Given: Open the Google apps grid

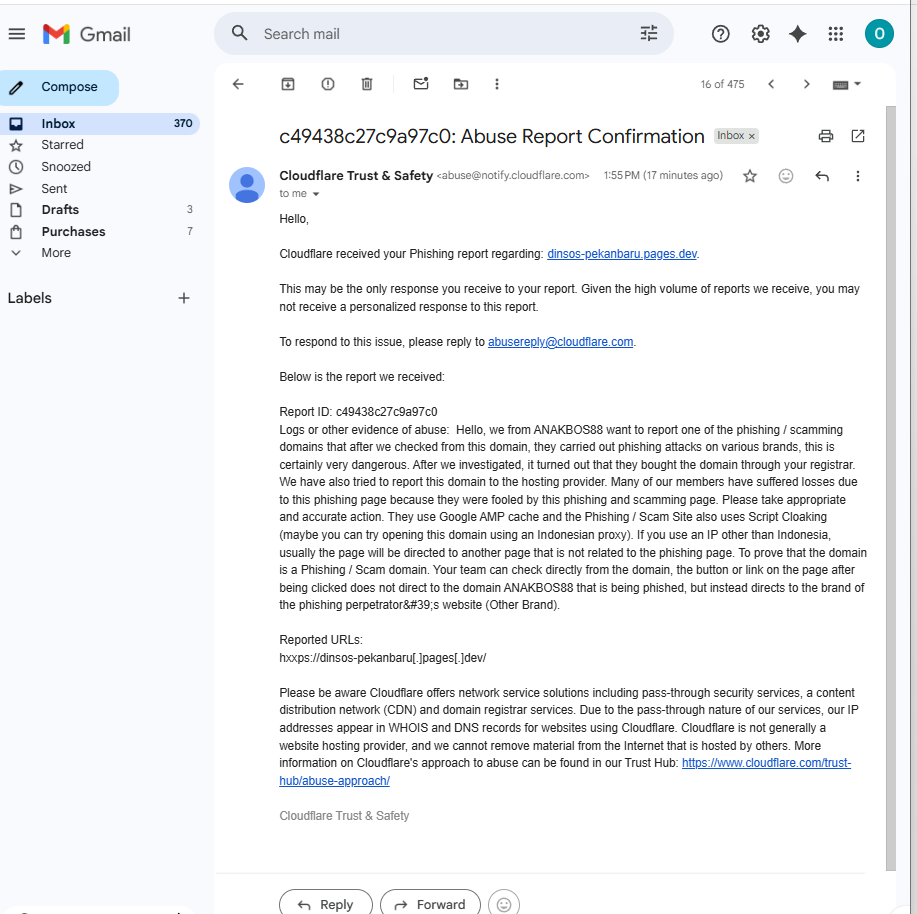Looking at the screenshot, I should 836,34.
